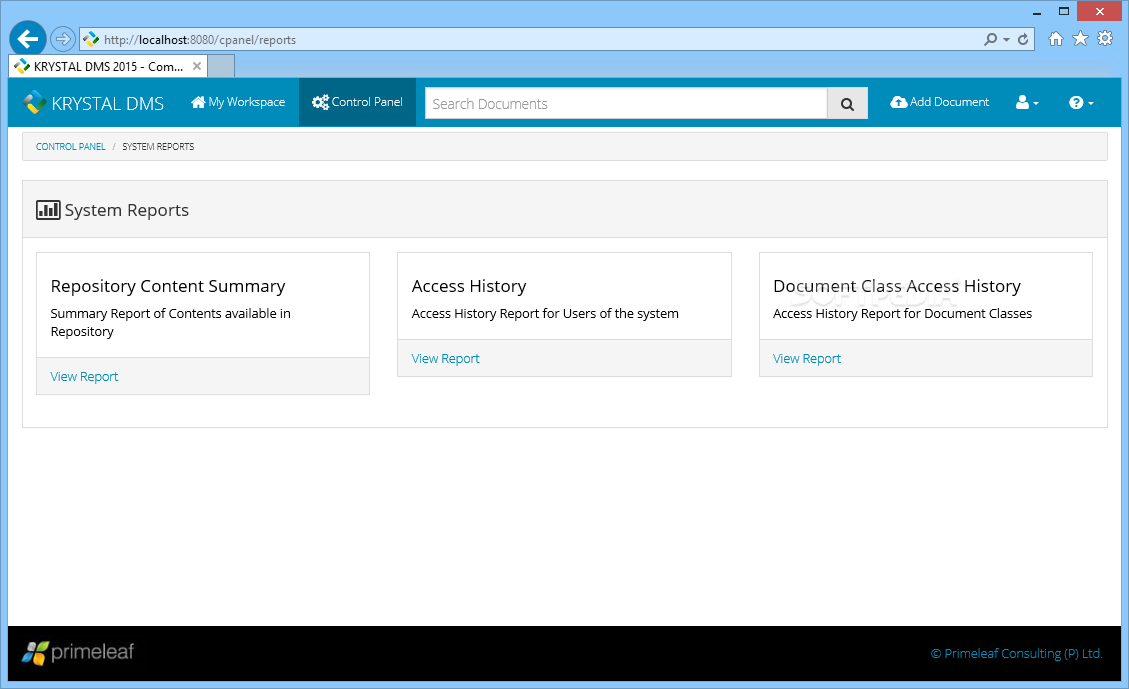Screen dimensions: 1129x689
Task: Click the KRYSTAL DMS logo
Action: 94,103
